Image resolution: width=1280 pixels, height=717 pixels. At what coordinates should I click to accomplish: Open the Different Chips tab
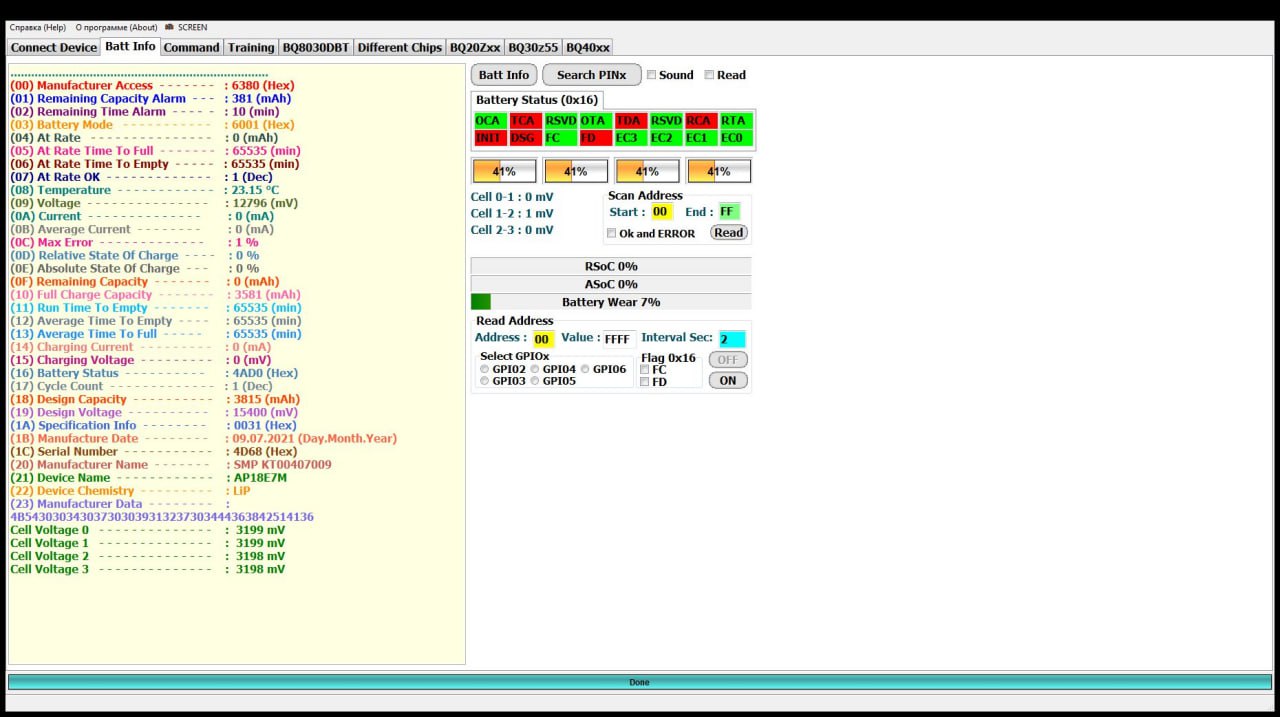pyautogui.click(x=399, y=47)
